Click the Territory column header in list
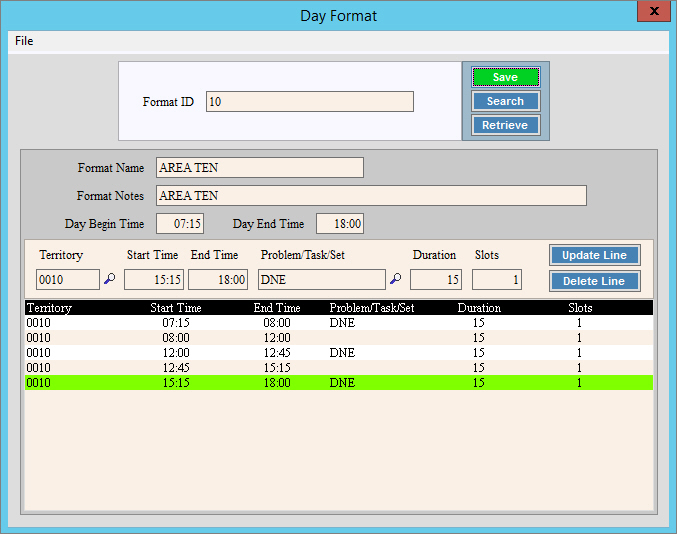 coord(49,308)
